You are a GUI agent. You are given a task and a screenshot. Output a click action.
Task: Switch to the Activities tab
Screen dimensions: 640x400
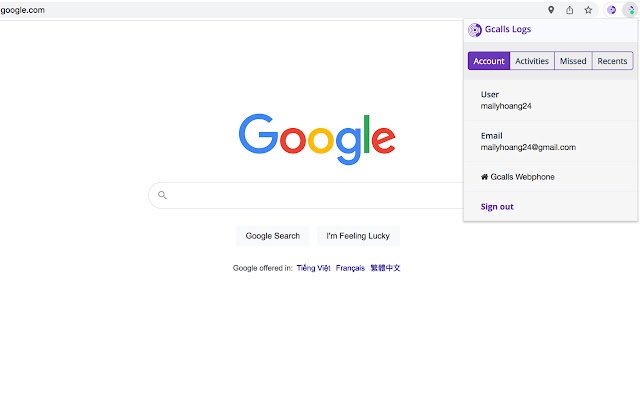point(532,61)
